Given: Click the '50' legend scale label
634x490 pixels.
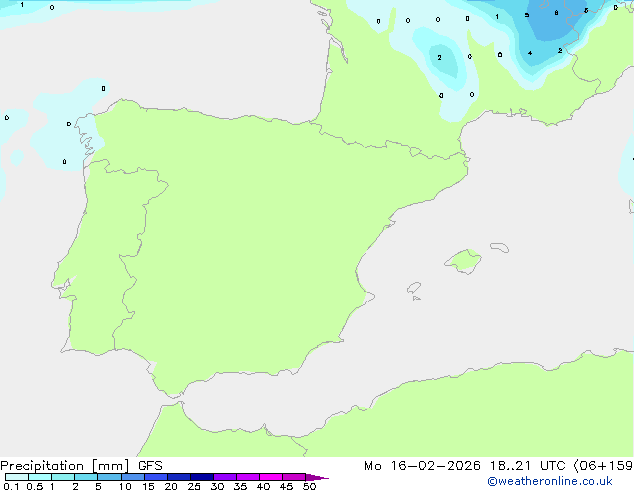Looking at the screenshot, I should click(x=309, y=486).
